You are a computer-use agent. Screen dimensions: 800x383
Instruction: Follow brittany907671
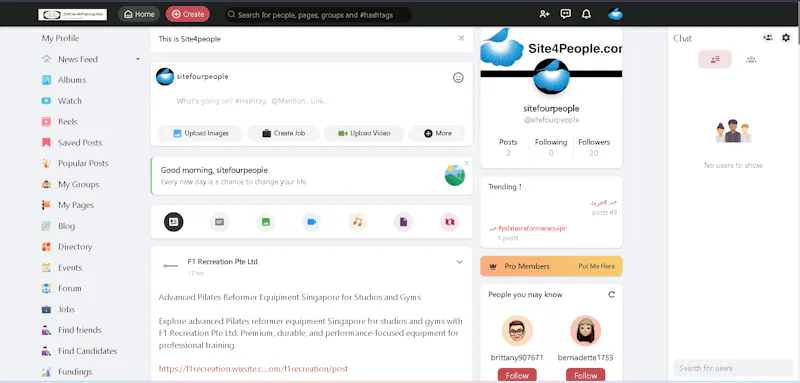pyautogui.click(x=517, y=375)
